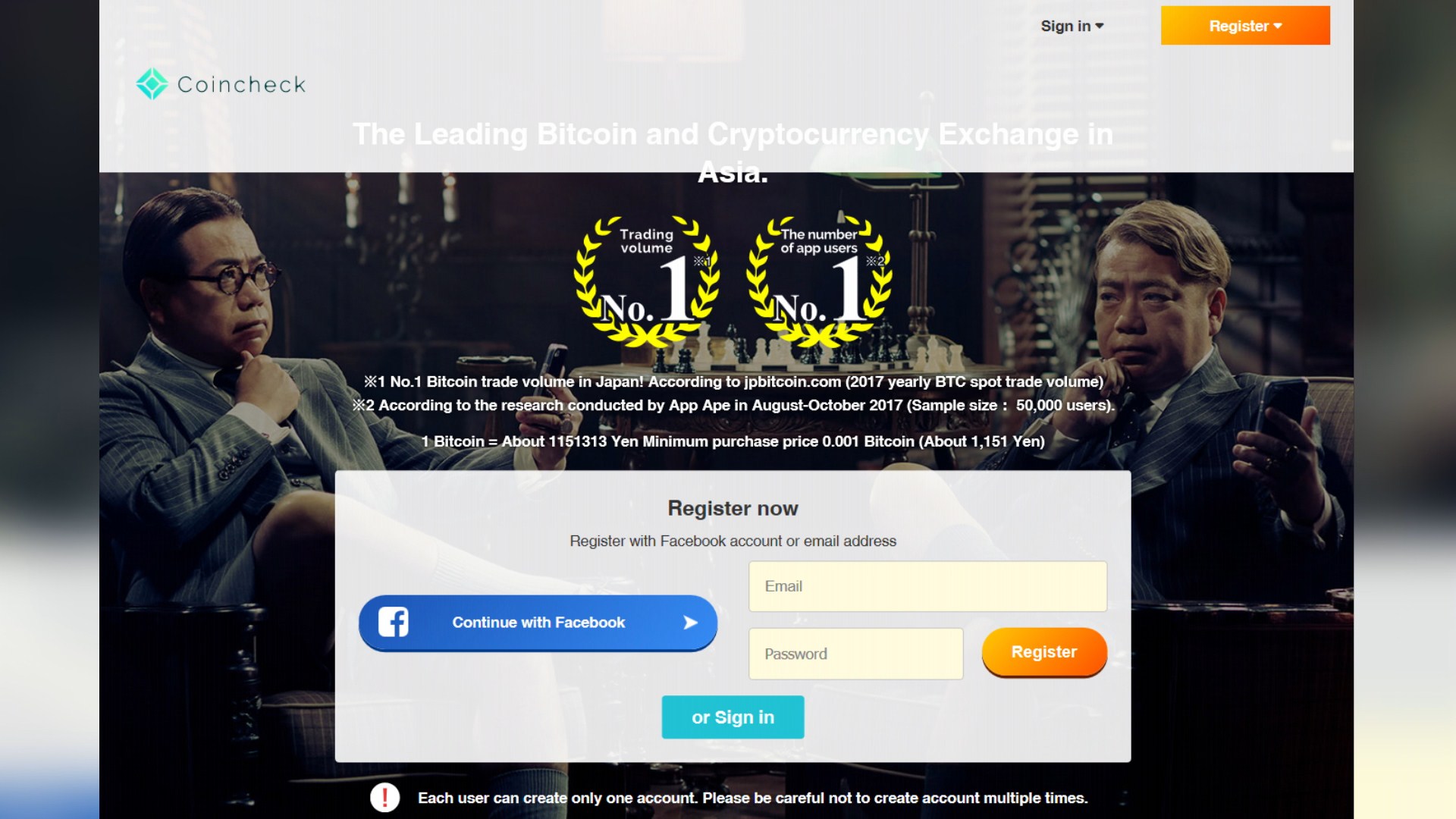Continue with Facebook to register
1456x819 pixels.
[x=538, y=623]
